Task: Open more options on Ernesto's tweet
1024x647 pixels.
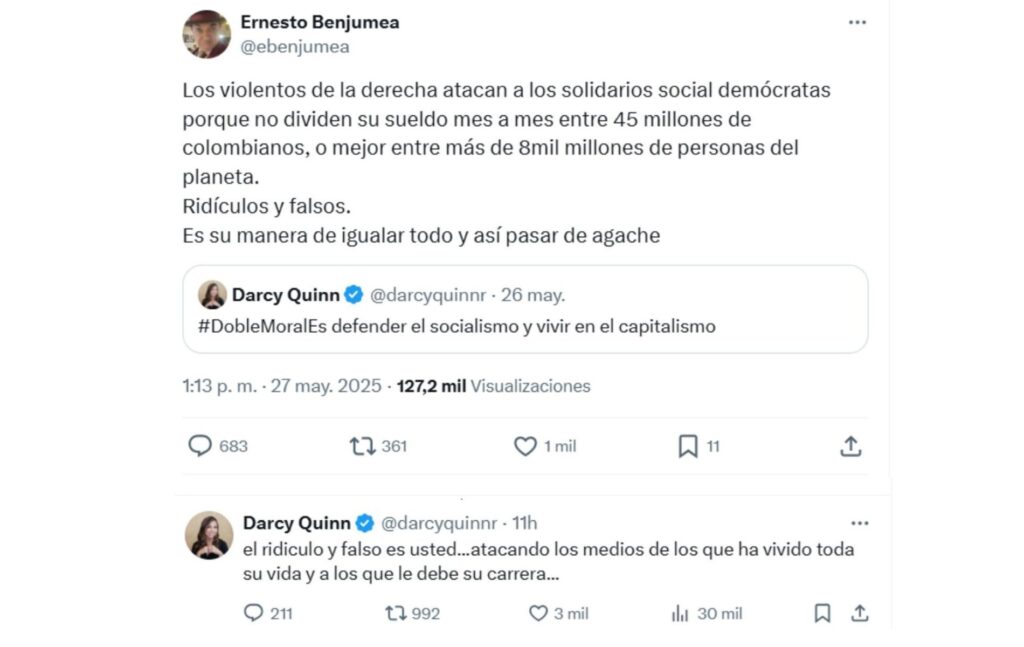Action: click(x=857, y=21)
